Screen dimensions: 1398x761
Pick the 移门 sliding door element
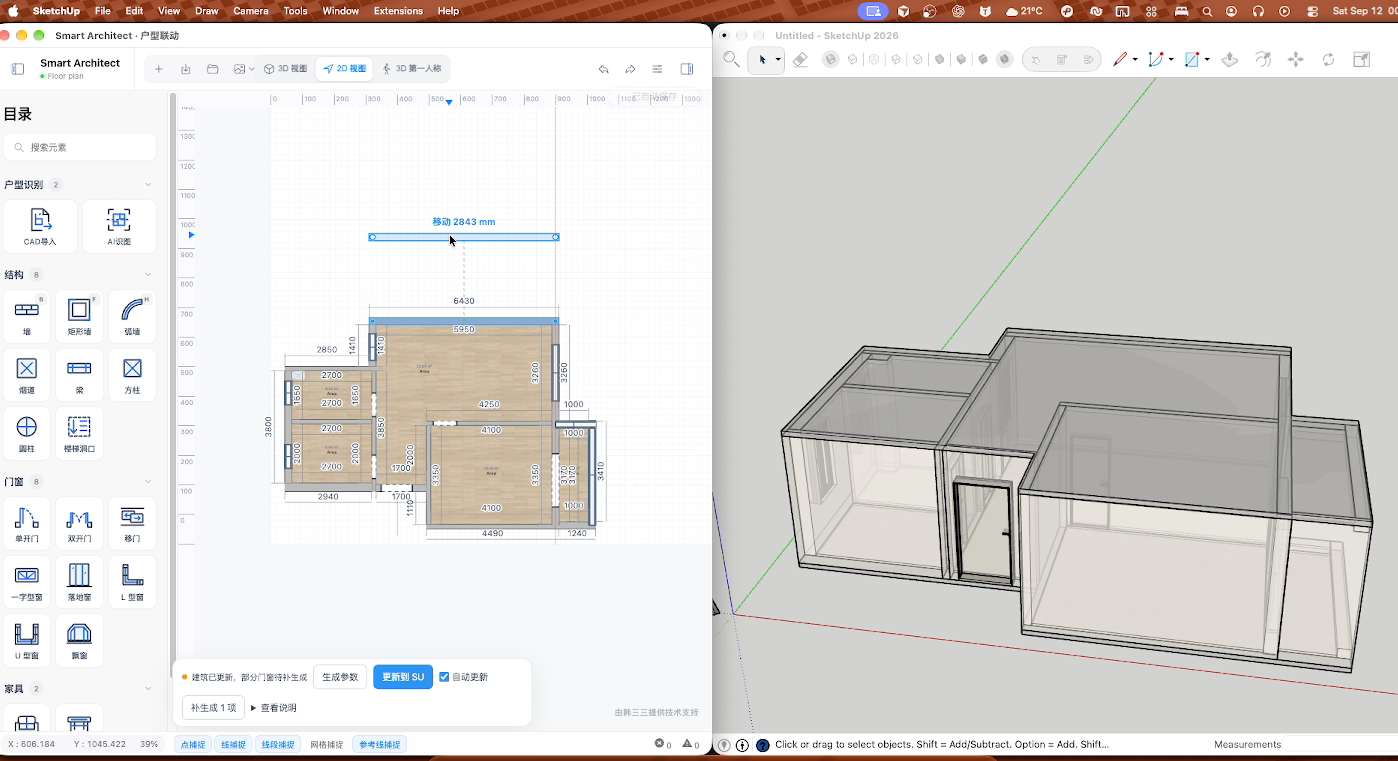132,524
